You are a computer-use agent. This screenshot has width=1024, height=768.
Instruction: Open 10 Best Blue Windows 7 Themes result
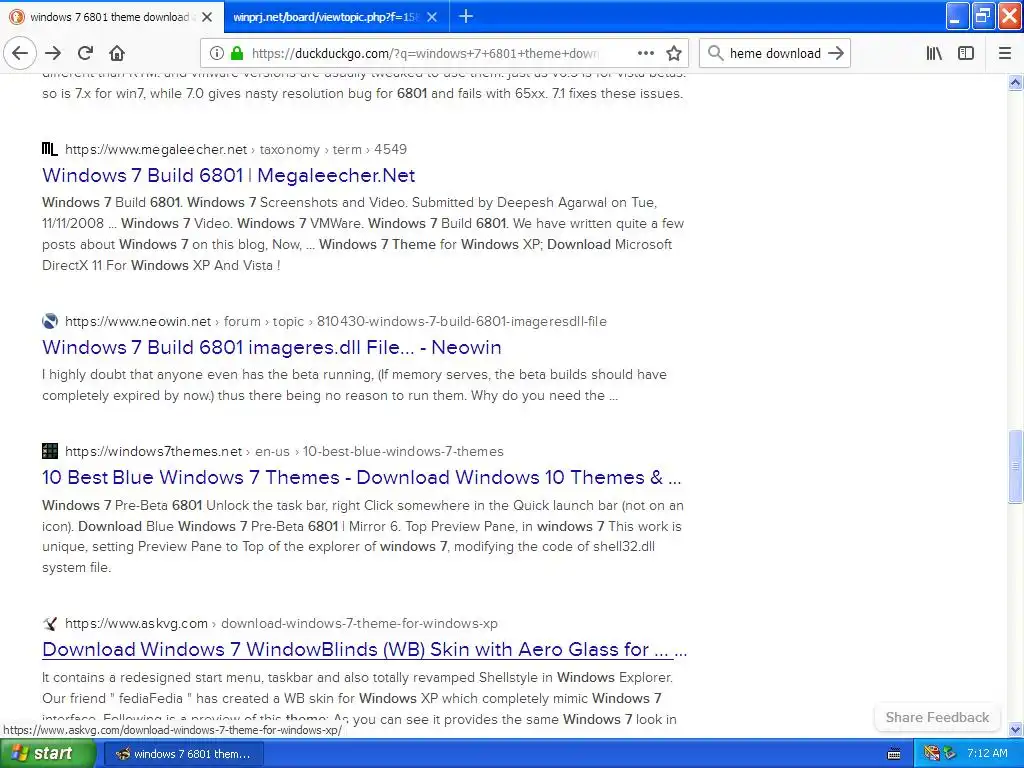[x=362, y=477]
